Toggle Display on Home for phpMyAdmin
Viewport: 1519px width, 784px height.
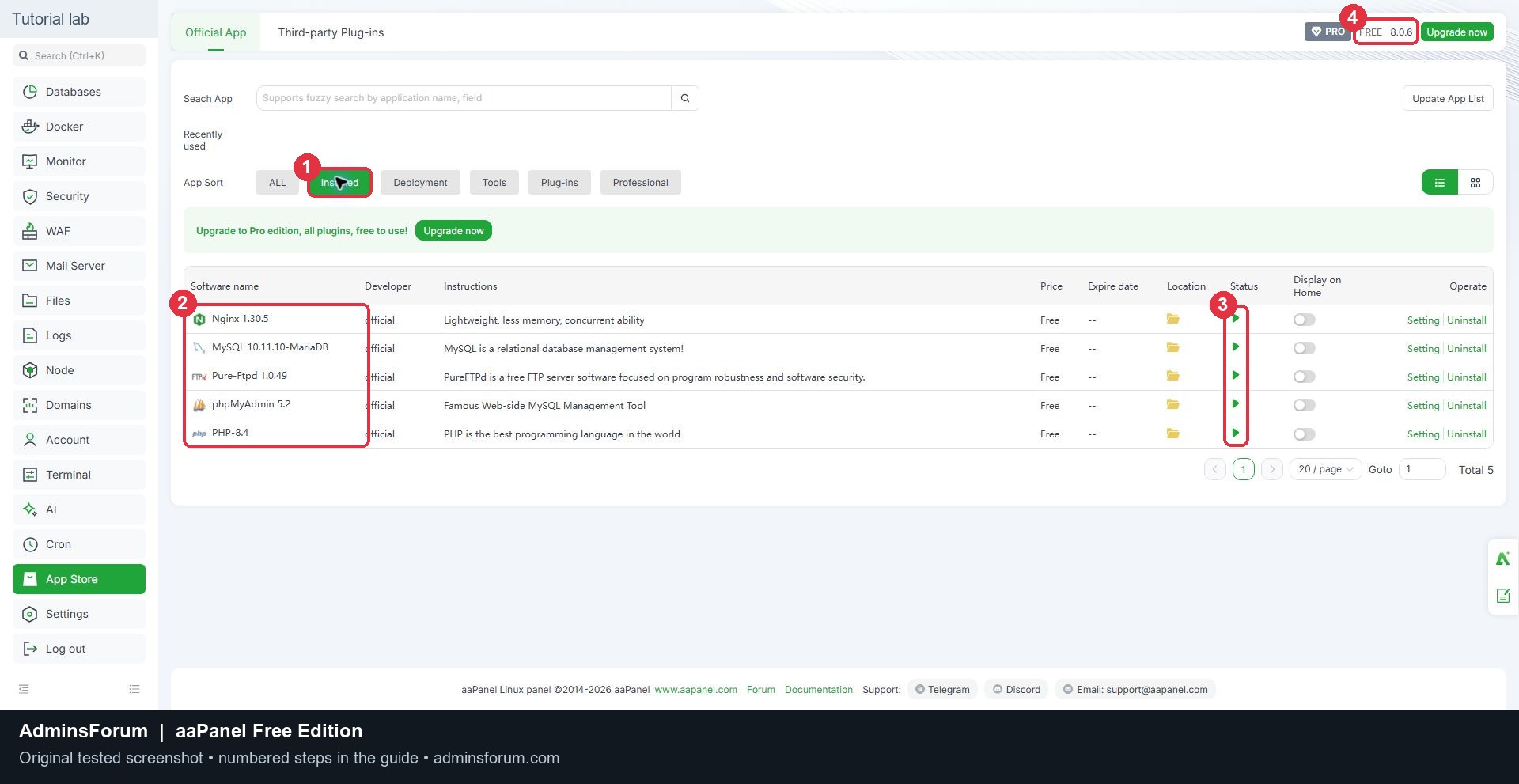tap(1305, 405)
